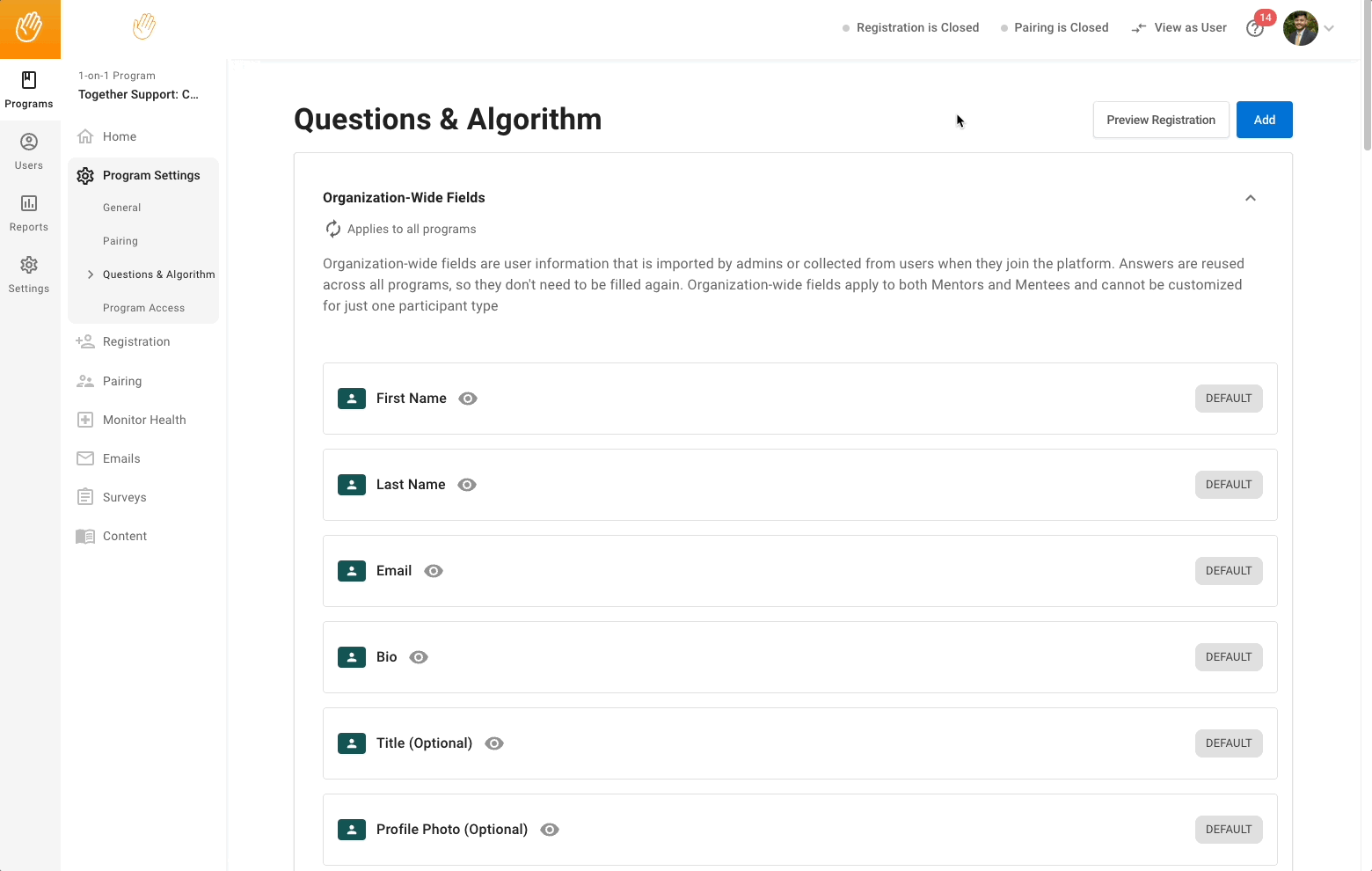Screen dimensions: 1372x871
Task: Select Questions & Algorithm submenu item
Action: 159,274
